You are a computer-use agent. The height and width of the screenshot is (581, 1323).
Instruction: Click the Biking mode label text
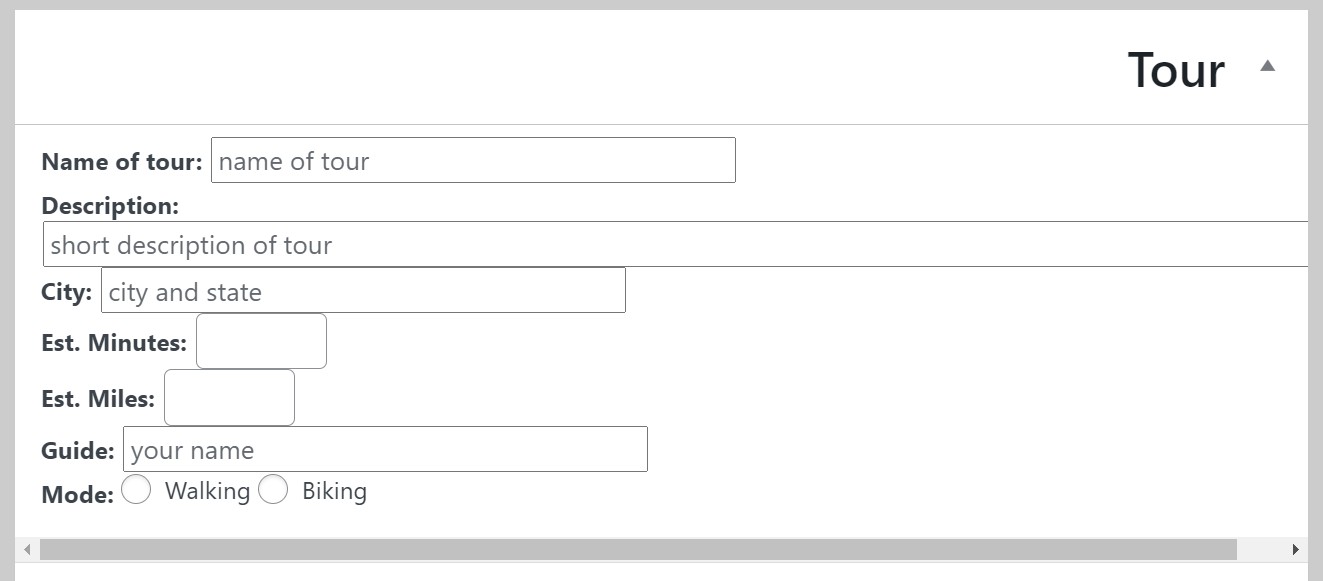point(334,491)
